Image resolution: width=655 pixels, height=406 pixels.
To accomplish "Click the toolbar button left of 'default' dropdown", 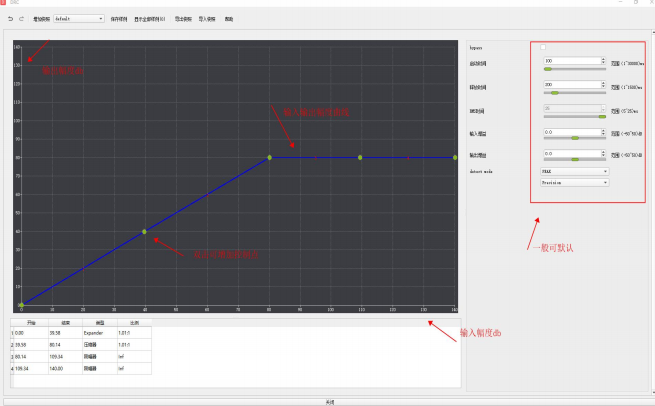I will coord(41,19).
